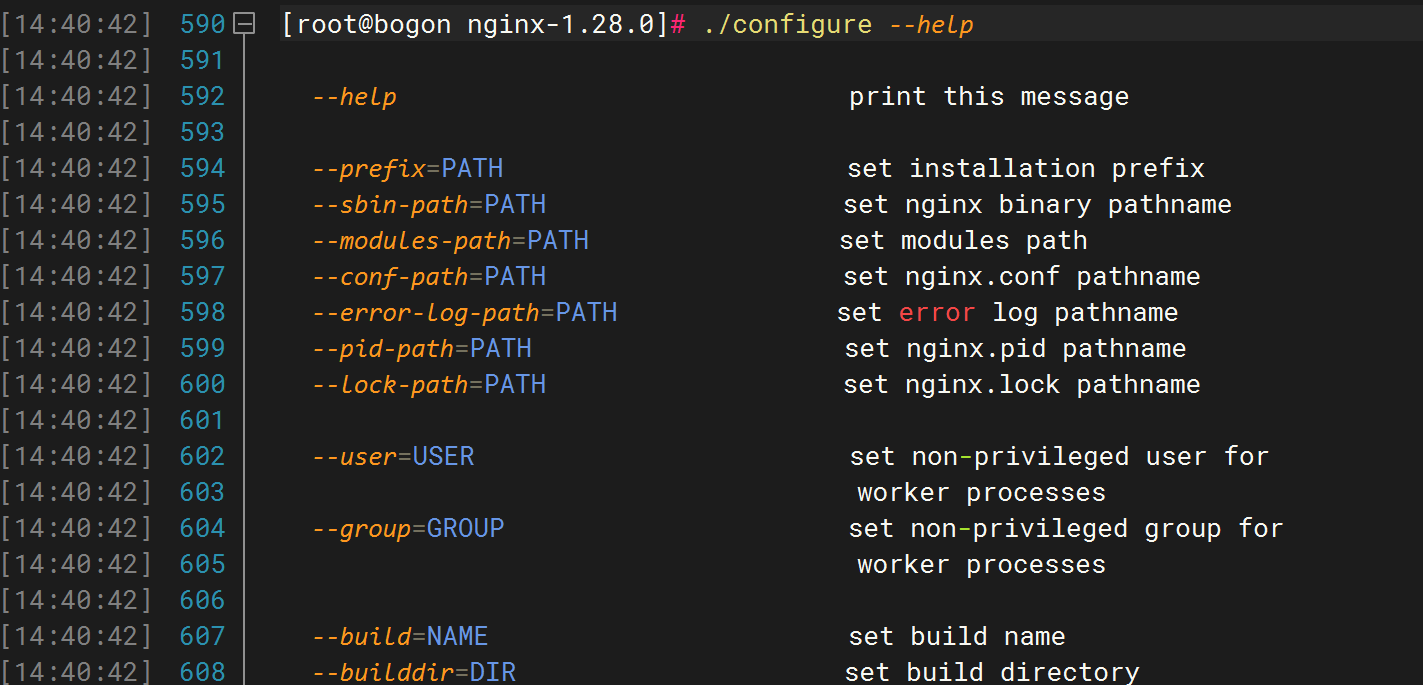
Task: Click the timestamp on line 604
Action: [76, 528]
